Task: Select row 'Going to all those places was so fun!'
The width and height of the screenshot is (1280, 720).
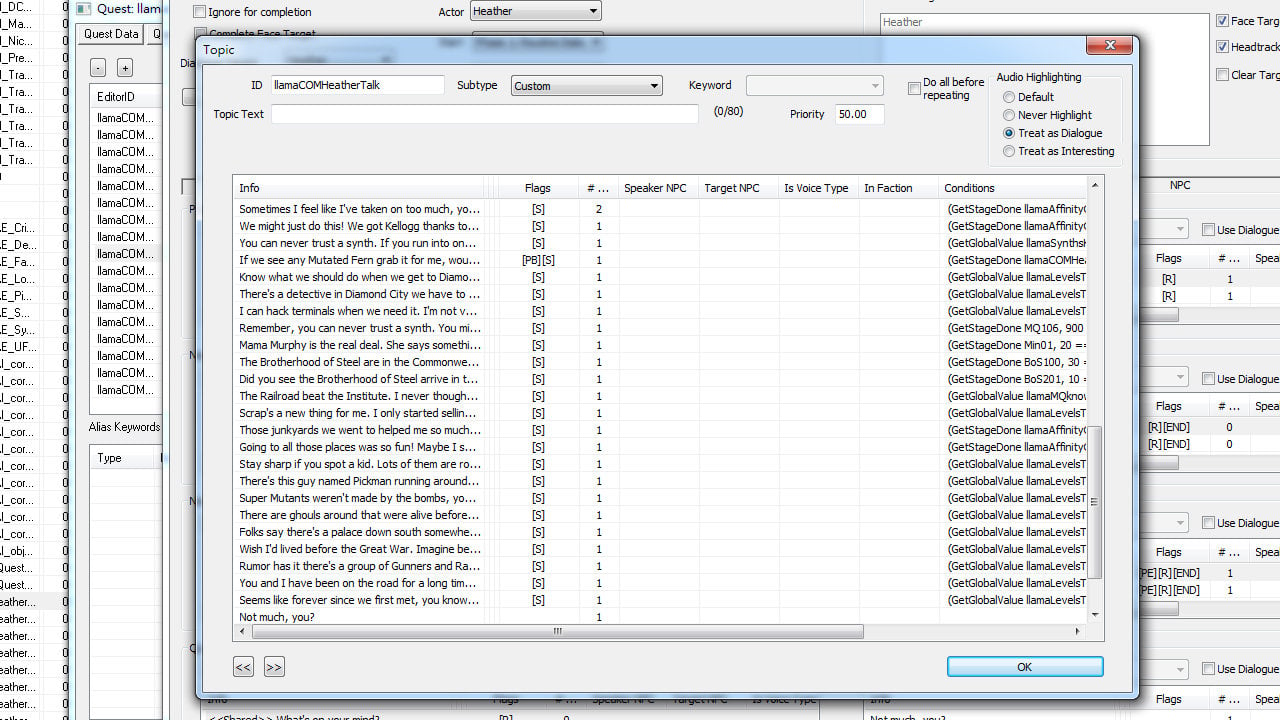Action: coord(660,447)
